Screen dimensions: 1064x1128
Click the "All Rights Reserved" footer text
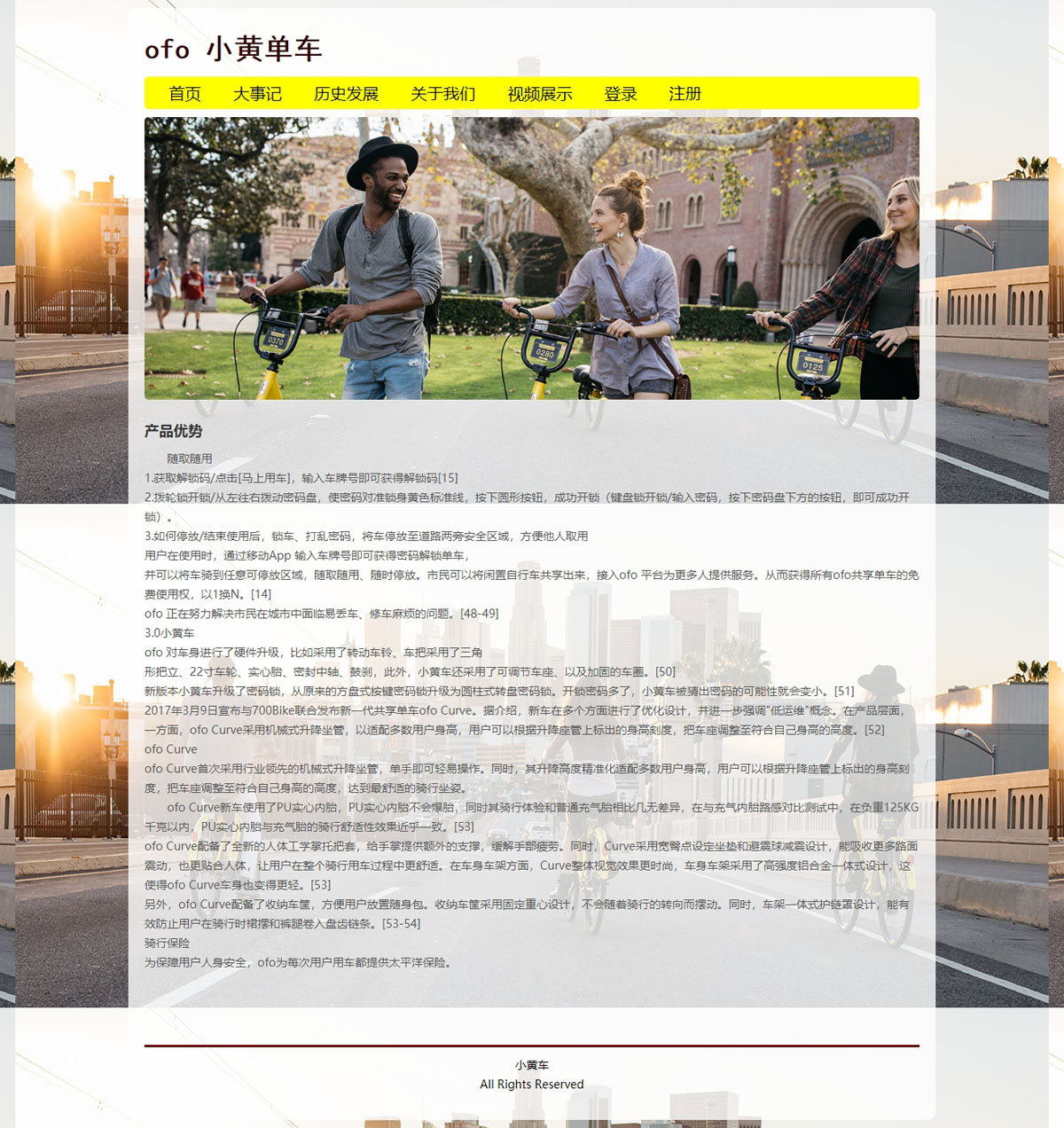click(532, 1085)
